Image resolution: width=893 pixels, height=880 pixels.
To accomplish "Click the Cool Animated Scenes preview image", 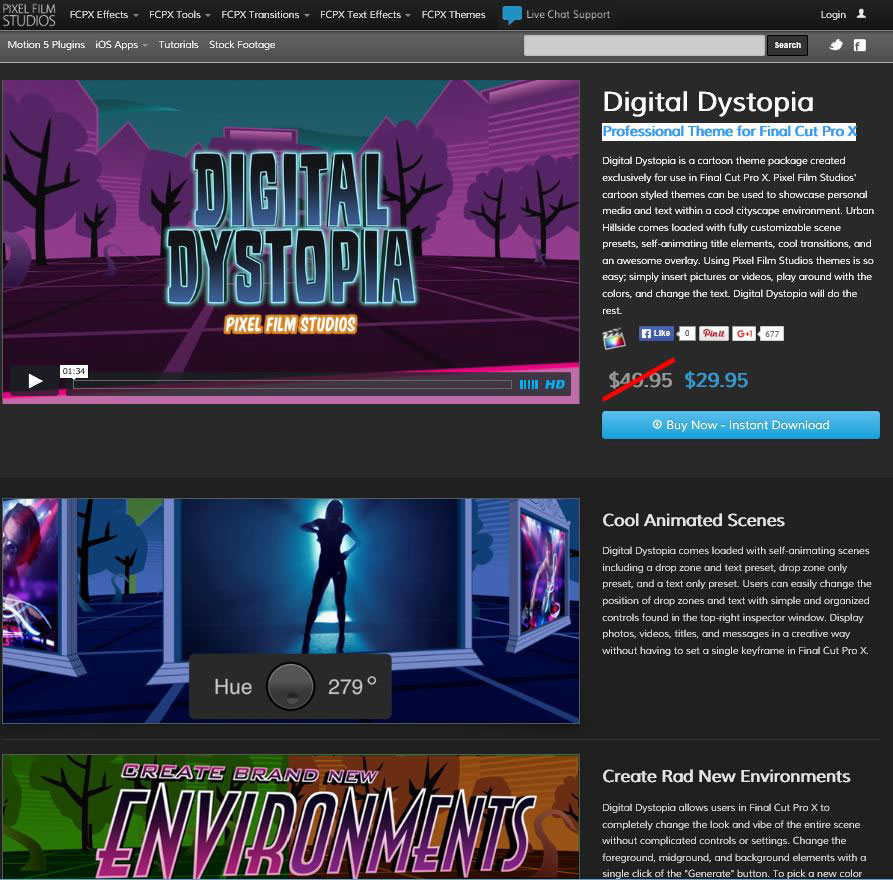I will (291, 611).
